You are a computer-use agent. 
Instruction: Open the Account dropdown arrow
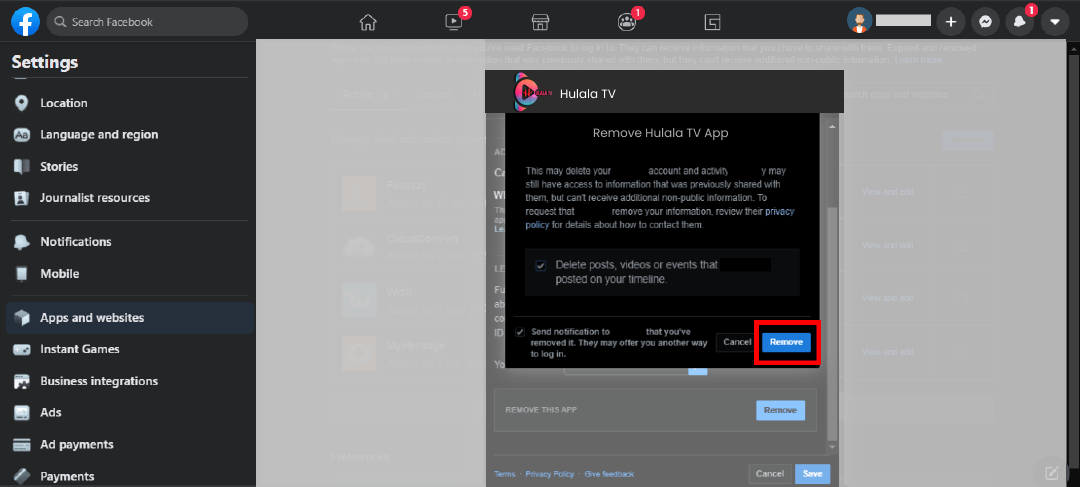pos(1055,22)
